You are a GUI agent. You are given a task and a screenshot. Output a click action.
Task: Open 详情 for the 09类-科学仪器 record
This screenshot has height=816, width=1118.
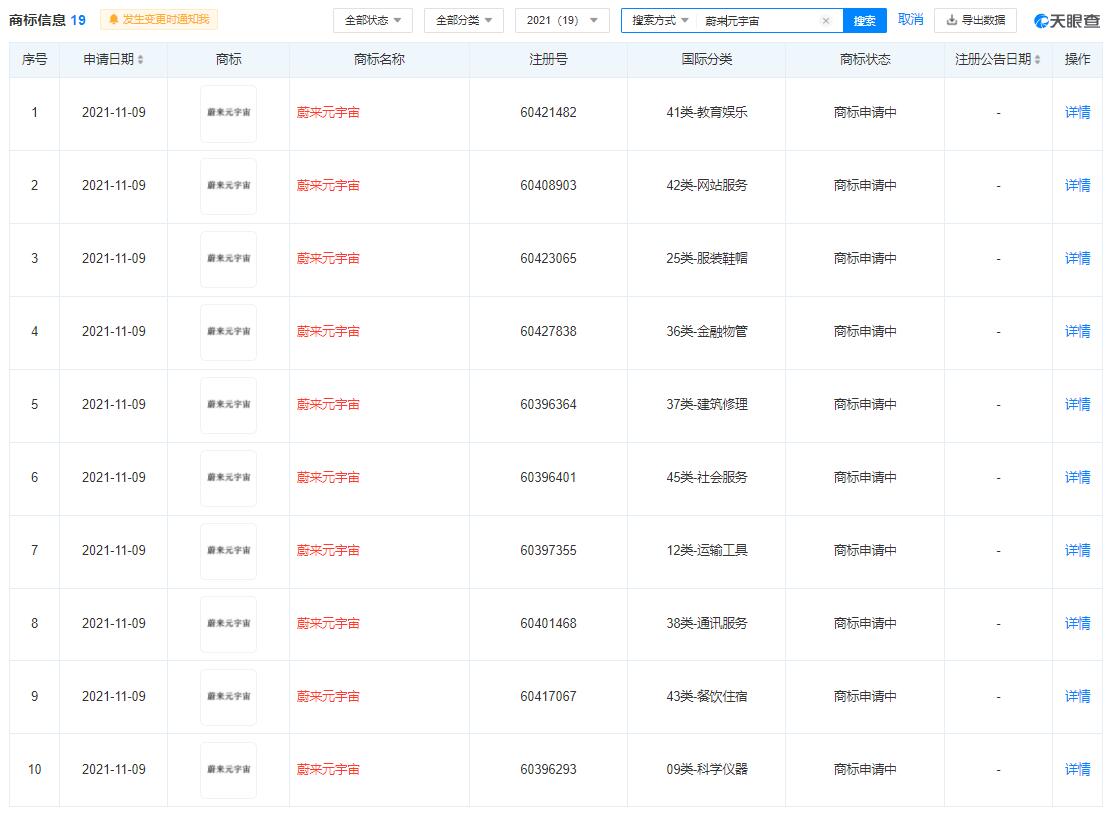[x=1076, y=769]
